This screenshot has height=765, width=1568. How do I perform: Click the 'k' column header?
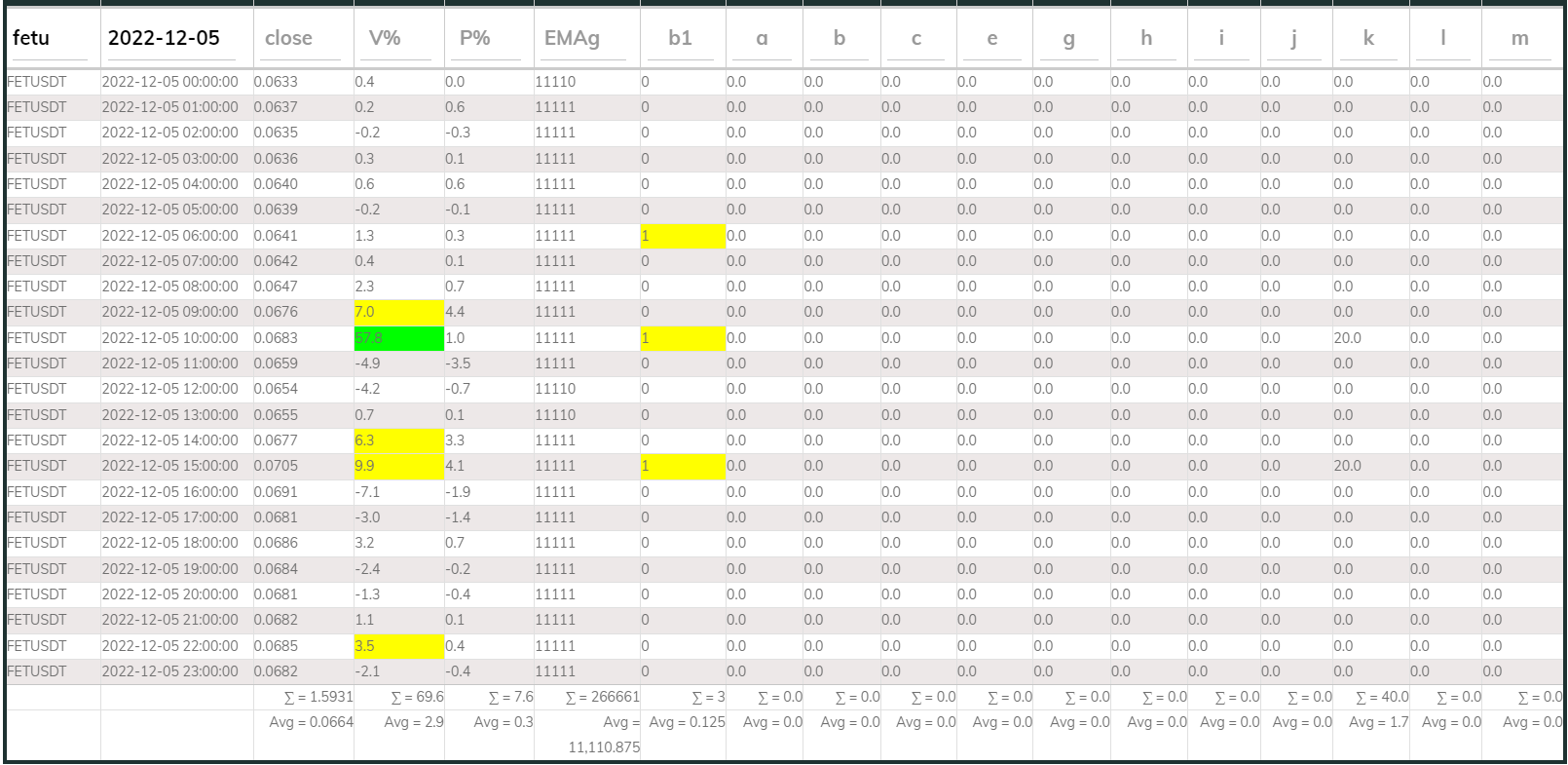1368,38
